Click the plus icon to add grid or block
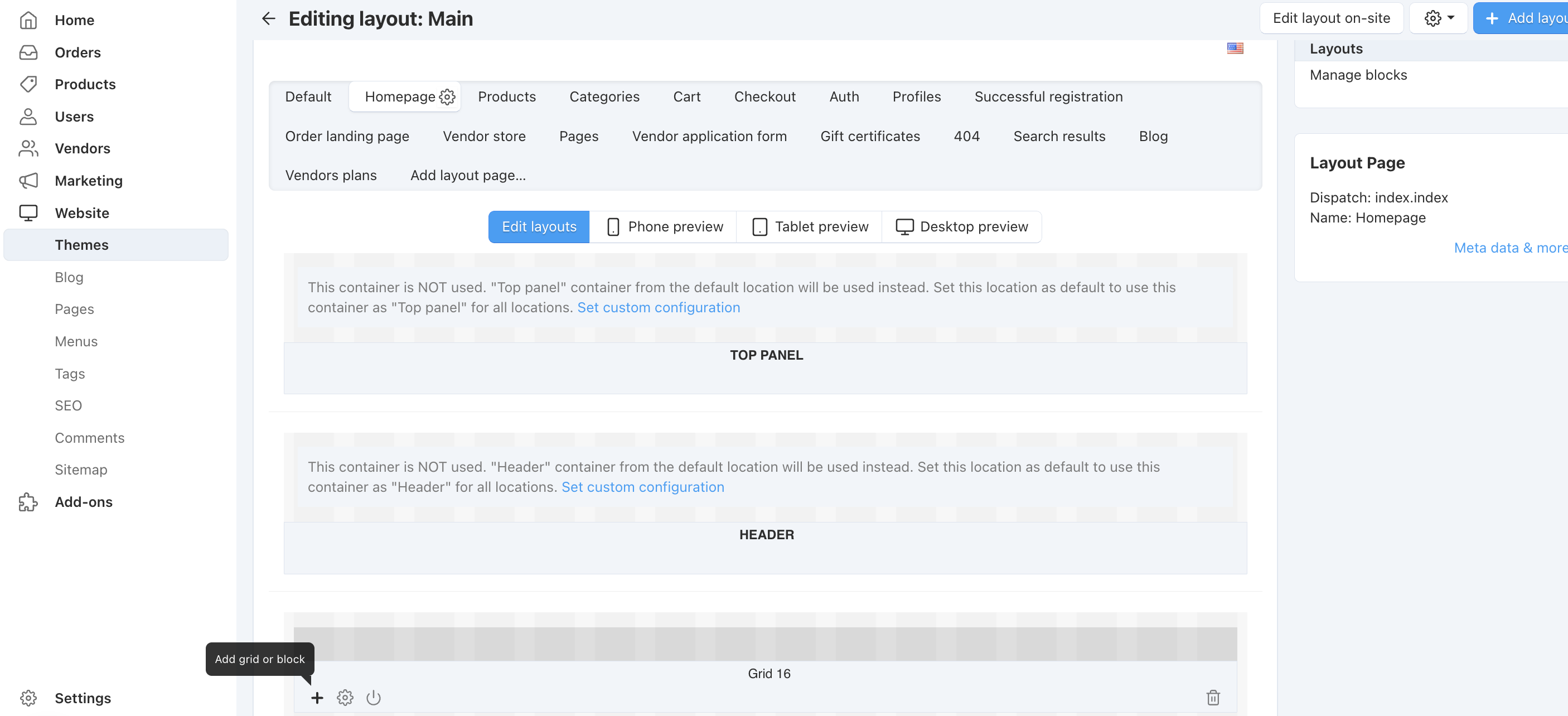 [x=317, y=697]
